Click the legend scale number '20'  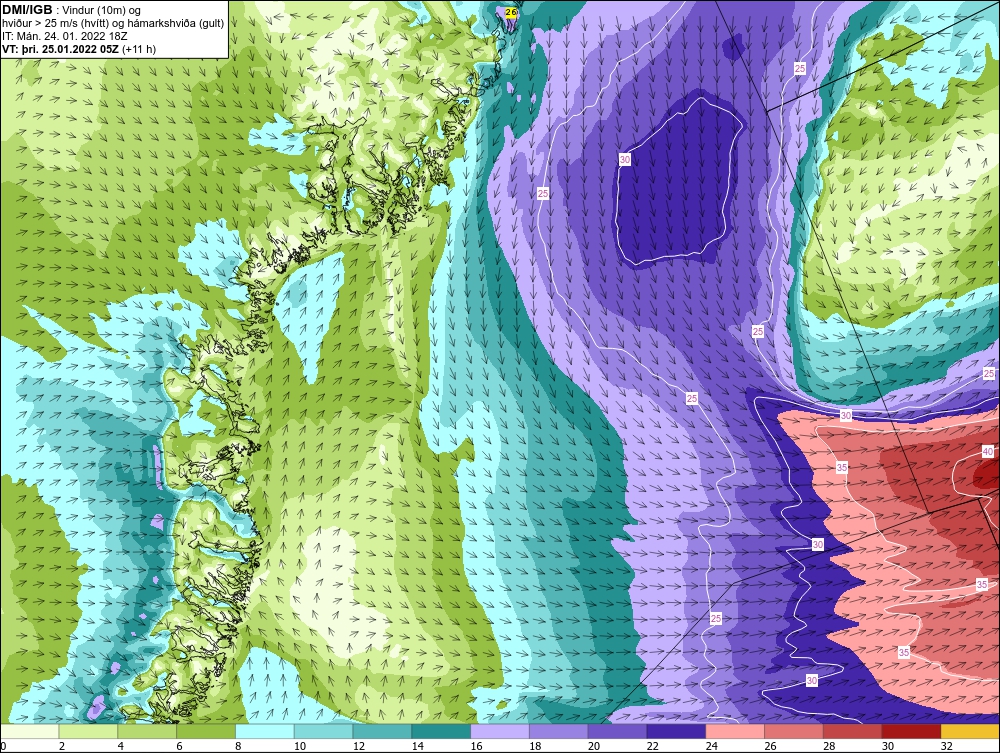594,746
